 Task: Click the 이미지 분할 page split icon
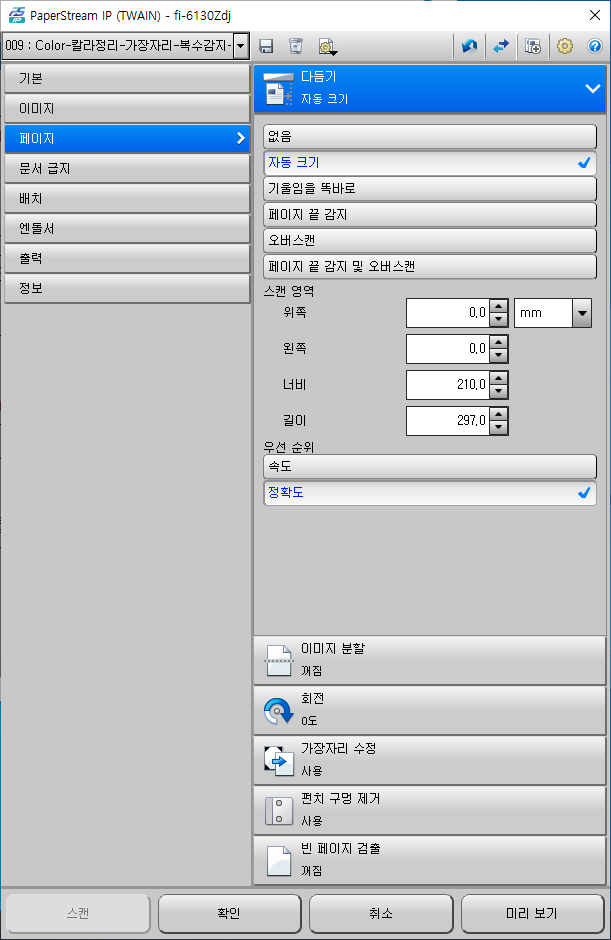(x=279, y=661)
